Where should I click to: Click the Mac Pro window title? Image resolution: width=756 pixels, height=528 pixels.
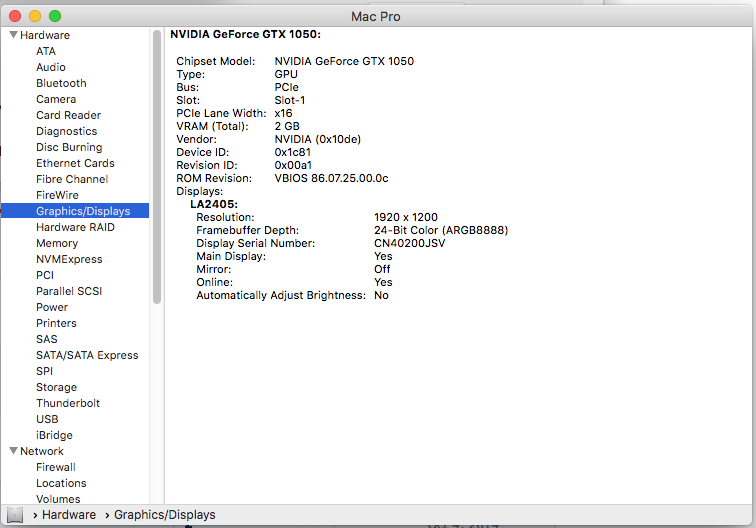376,16
